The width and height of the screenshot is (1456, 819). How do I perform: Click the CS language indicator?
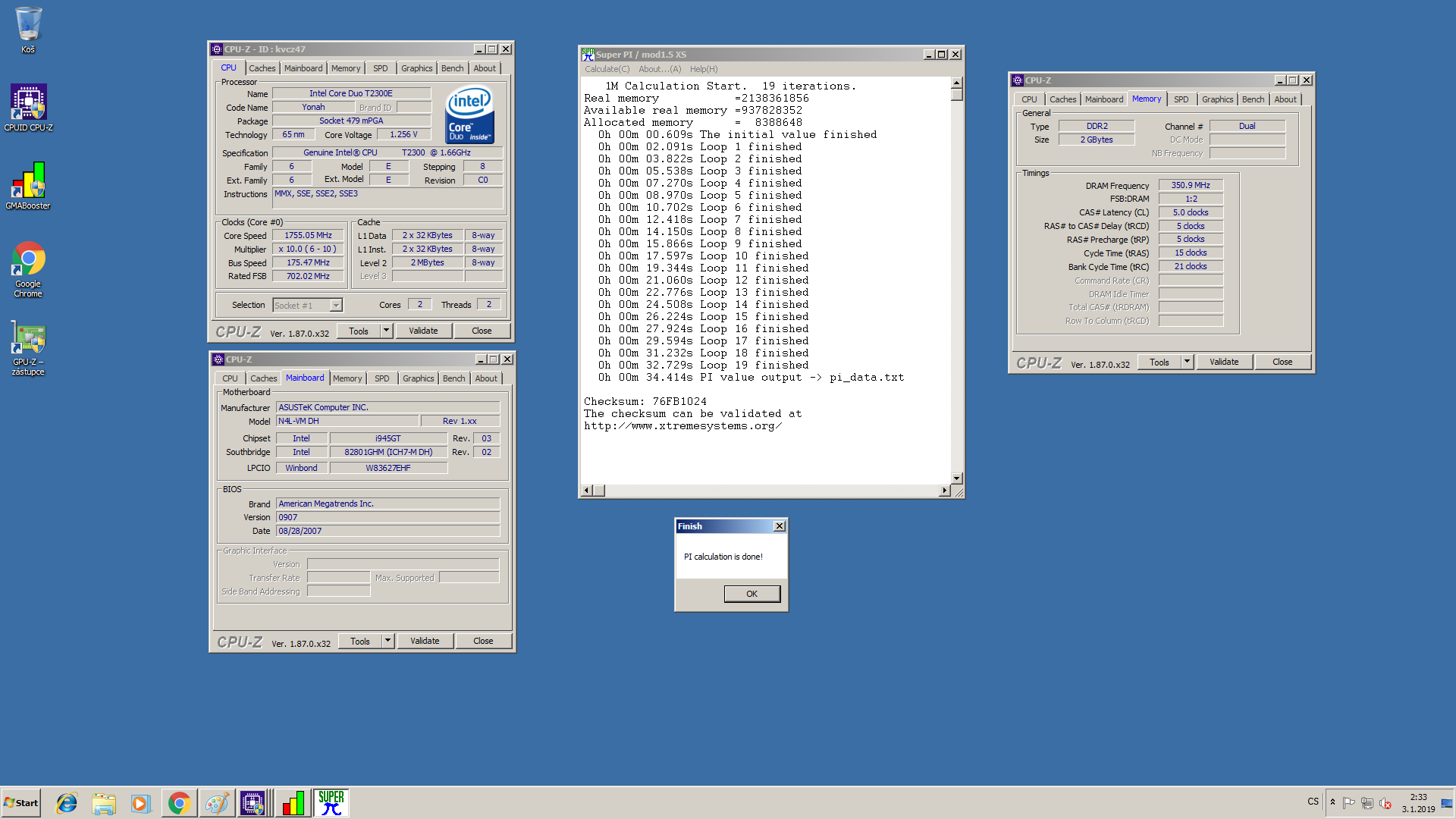pyautogui.click(x=1313, y=802)
